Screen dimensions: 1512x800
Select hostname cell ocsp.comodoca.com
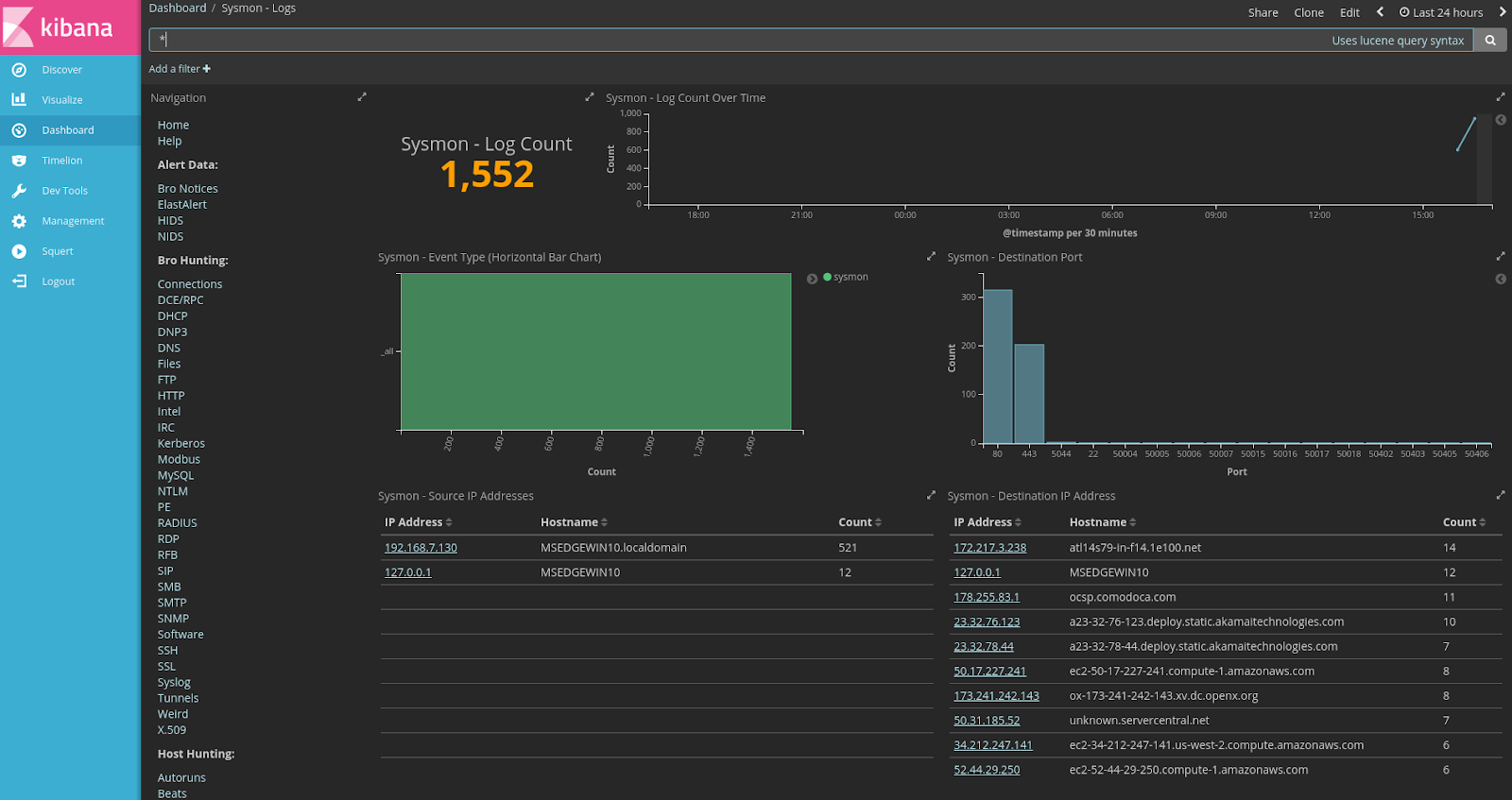(x=1123, y=597)
